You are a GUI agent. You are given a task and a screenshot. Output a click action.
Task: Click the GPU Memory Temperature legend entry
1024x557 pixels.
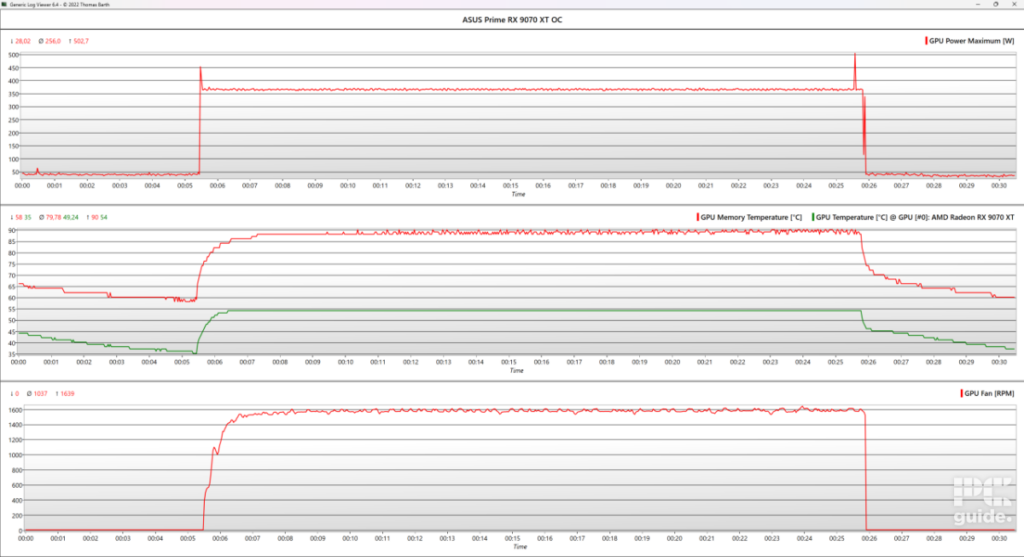click(750, 216)
